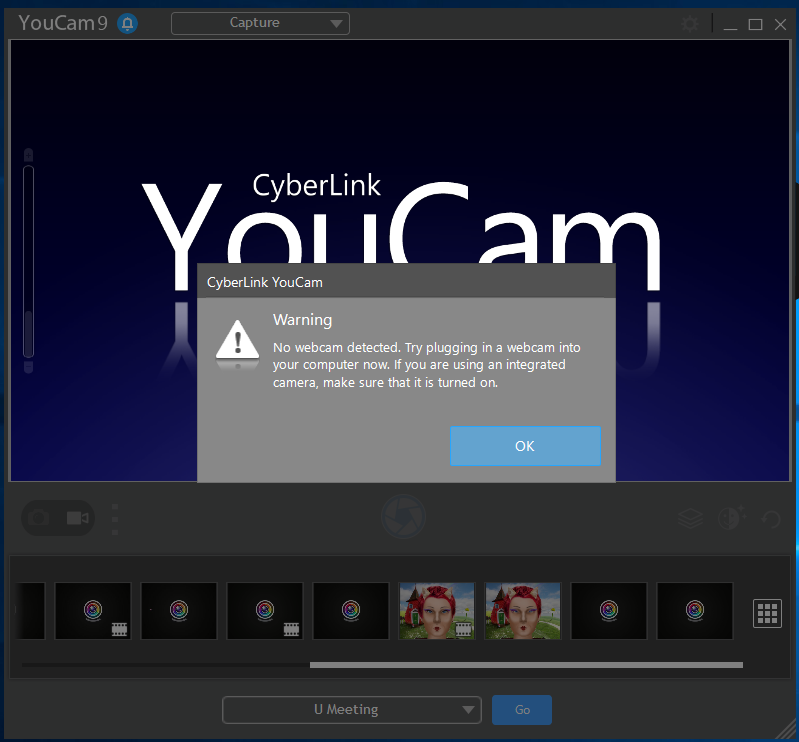Switch to video recording mode

click(77, 518)
